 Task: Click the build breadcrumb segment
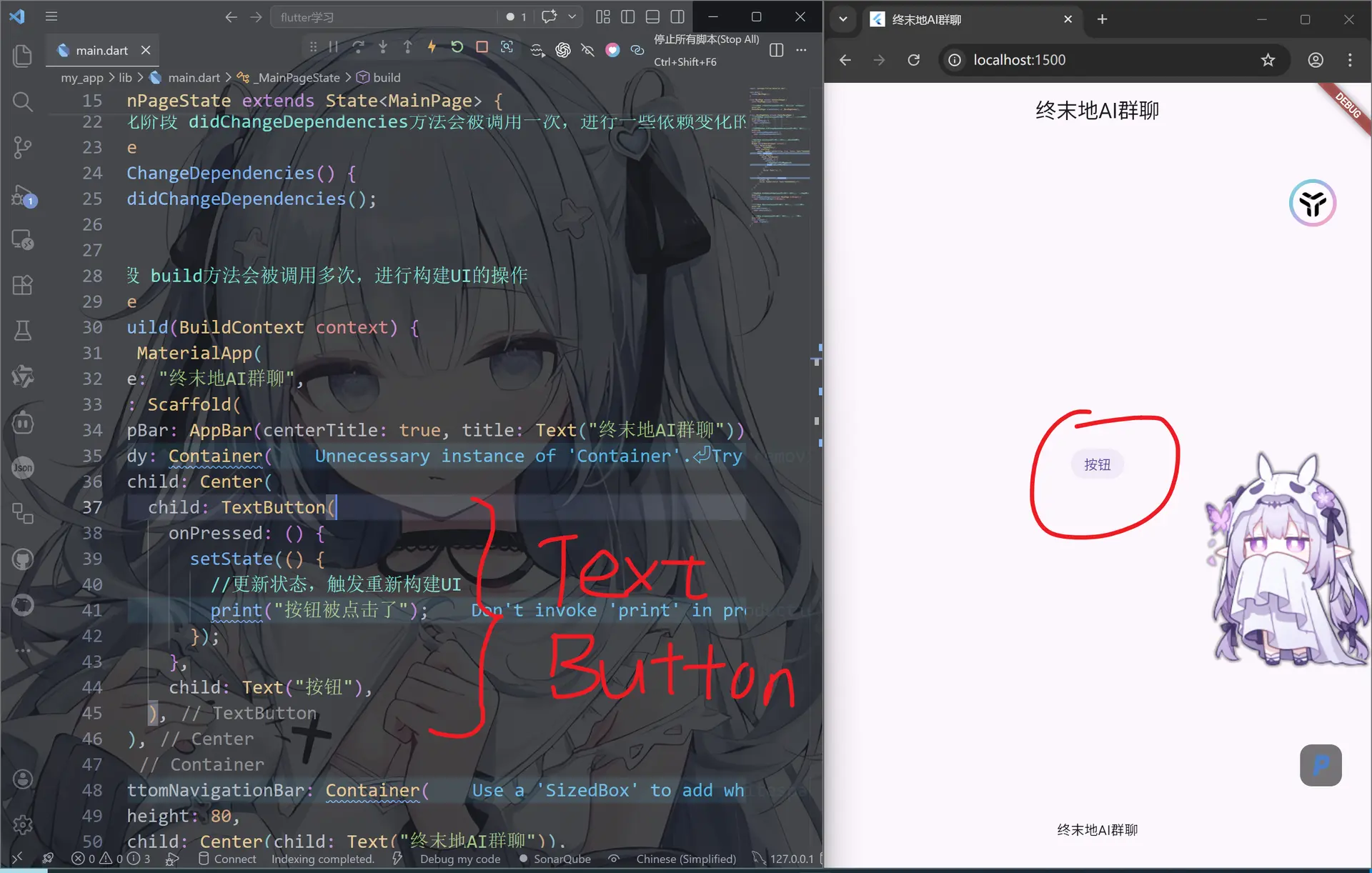point(379,77)
